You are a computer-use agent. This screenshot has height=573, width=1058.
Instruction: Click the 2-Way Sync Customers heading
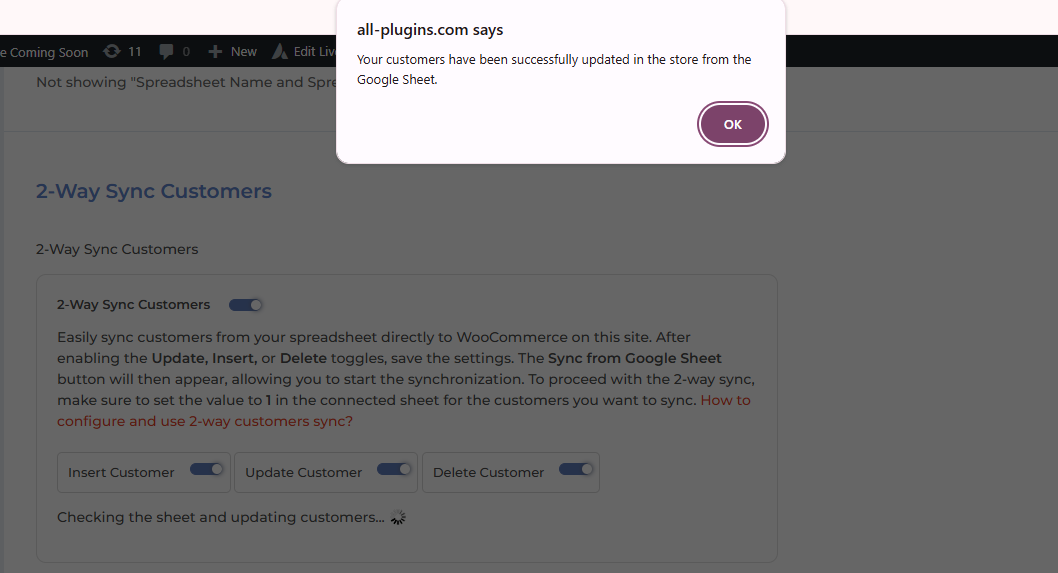click(x=153, y=191)
